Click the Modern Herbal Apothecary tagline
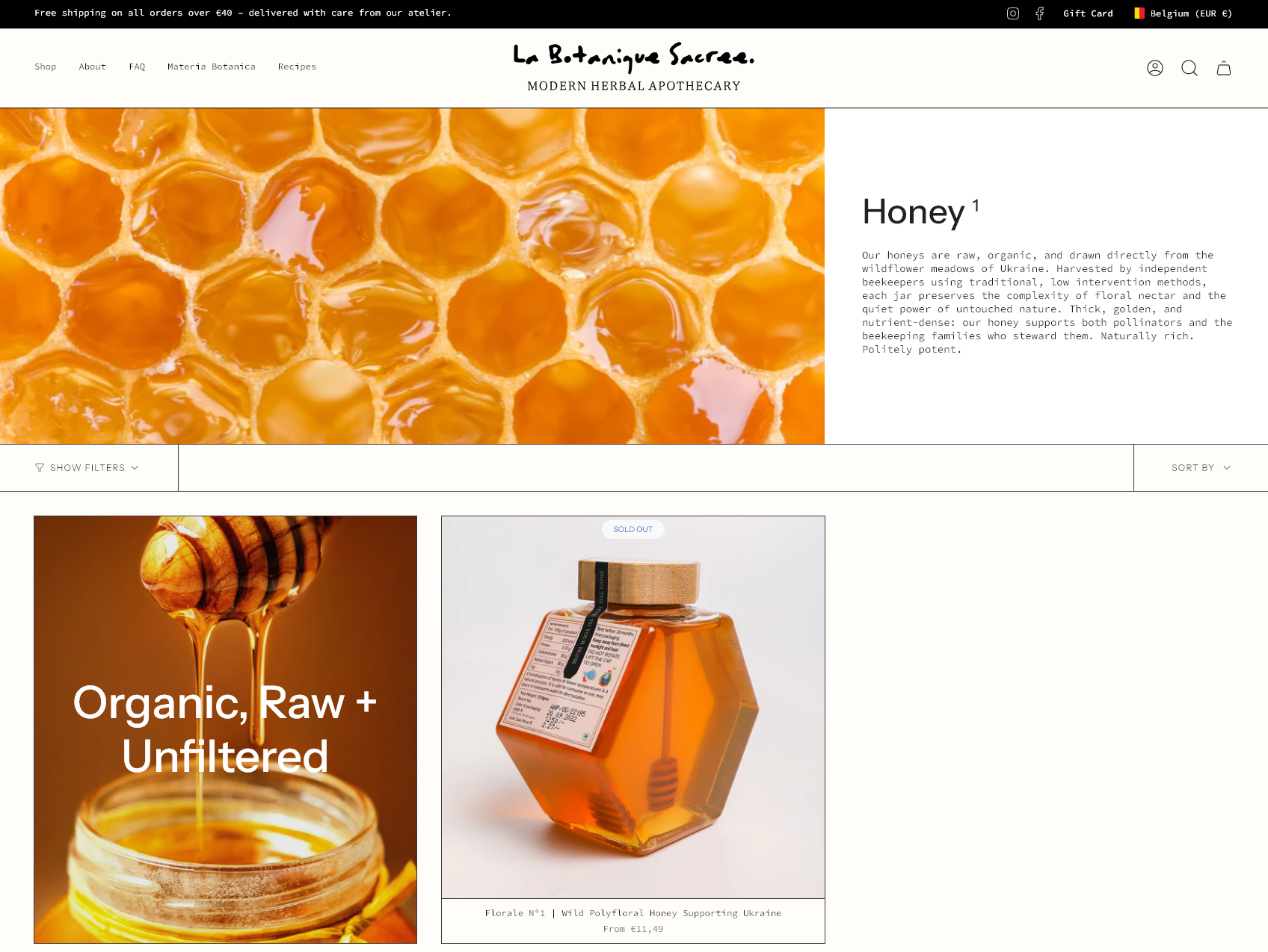 pyautogui.click(x=634, y=86)
